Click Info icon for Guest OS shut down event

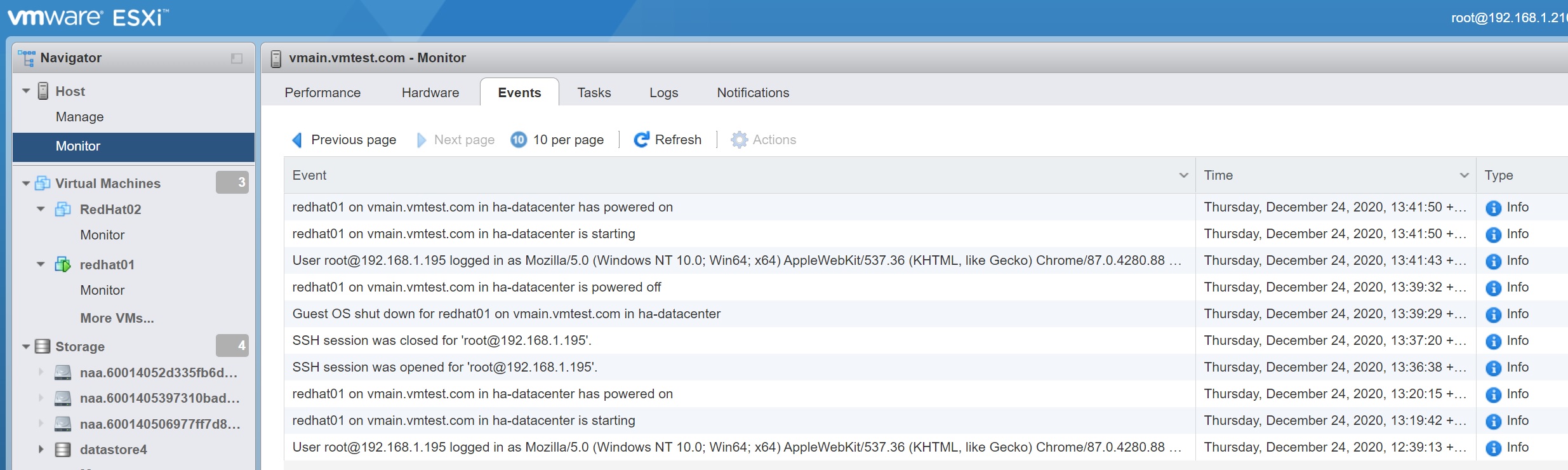point(1494,314)
